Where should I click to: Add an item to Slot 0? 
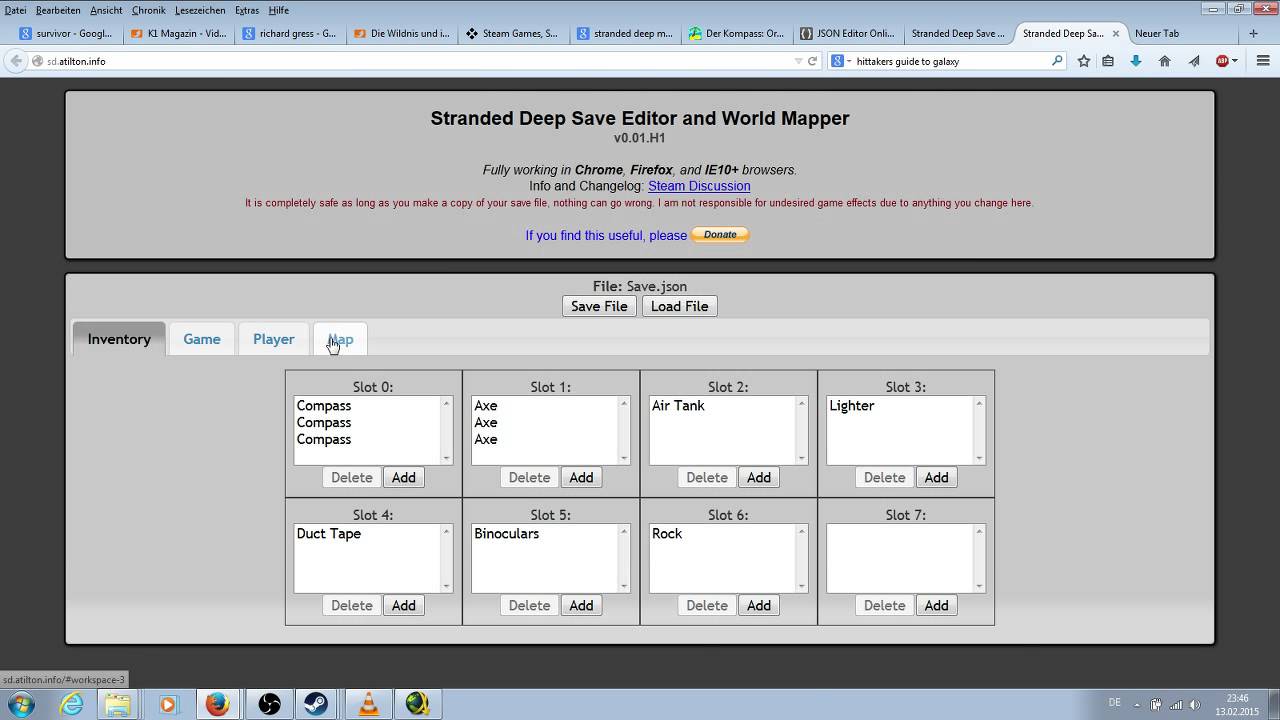click(x=404, y=477)
